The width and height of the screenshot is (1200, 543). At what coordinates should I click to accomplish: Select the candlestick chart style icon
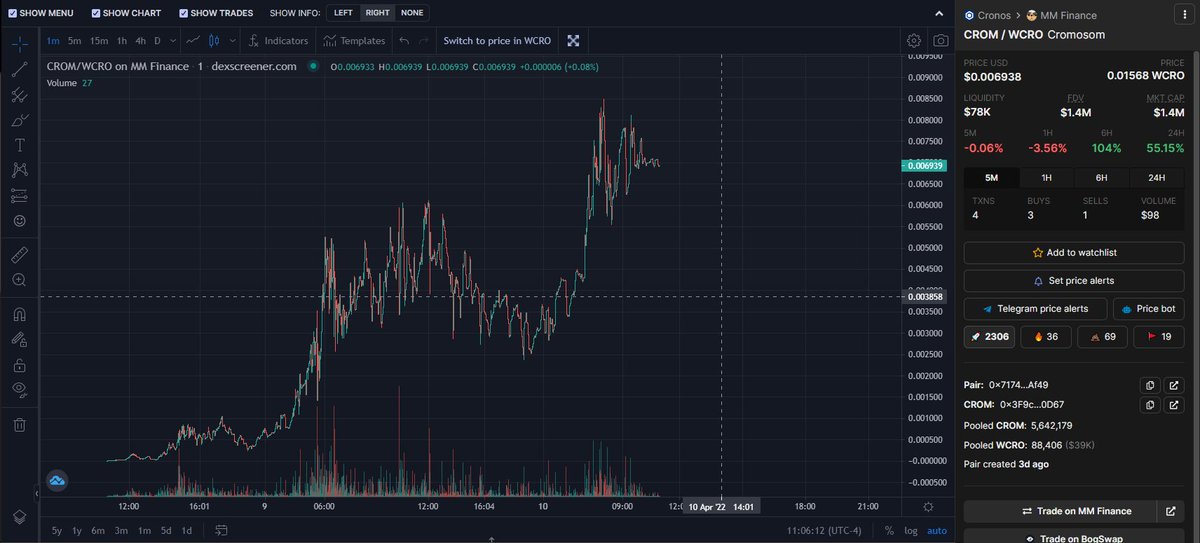point(215,41)
